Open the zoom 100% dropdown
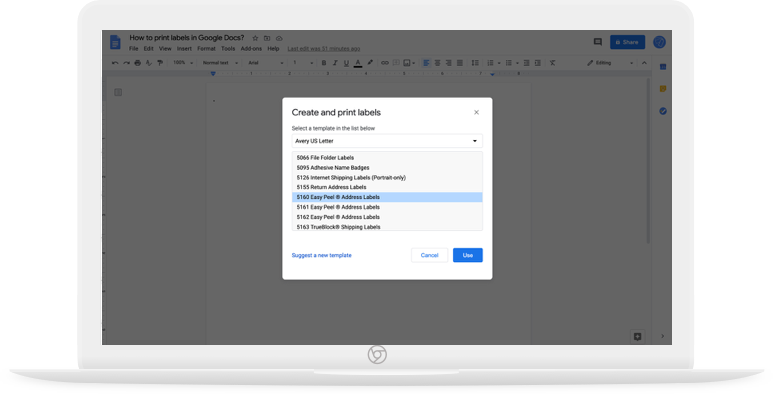The image size is (773, 394). coord(183,63)
